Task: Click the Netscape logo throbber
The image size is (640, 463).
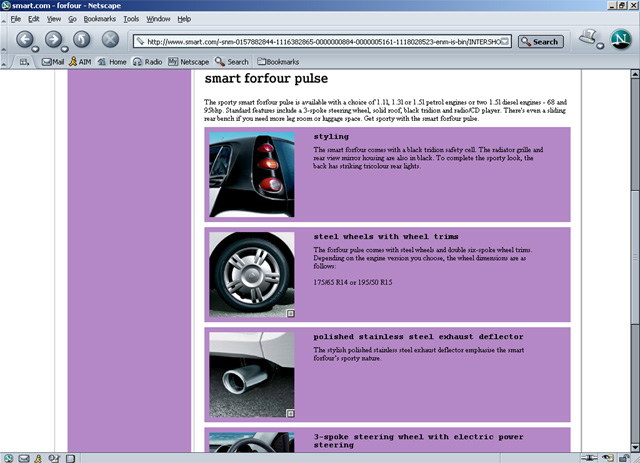Action: (618, 40)
